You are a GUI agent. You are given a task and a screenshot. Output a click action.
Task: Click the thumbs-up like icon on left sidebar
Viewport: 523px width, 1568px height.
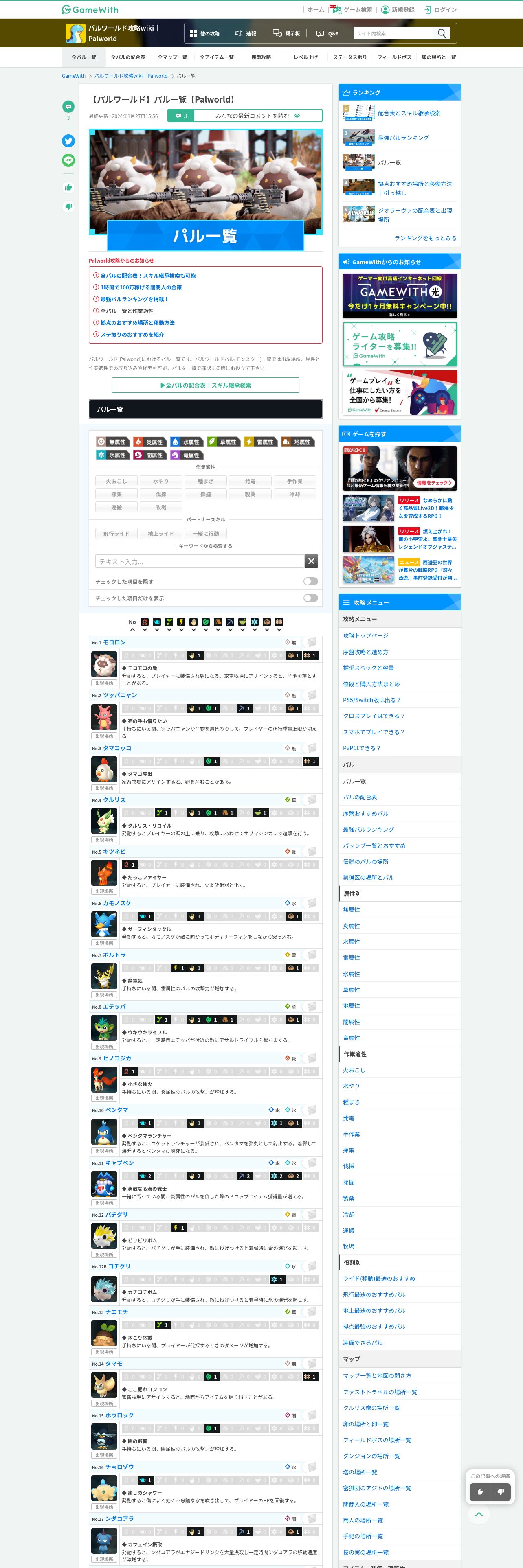(68, 188)
